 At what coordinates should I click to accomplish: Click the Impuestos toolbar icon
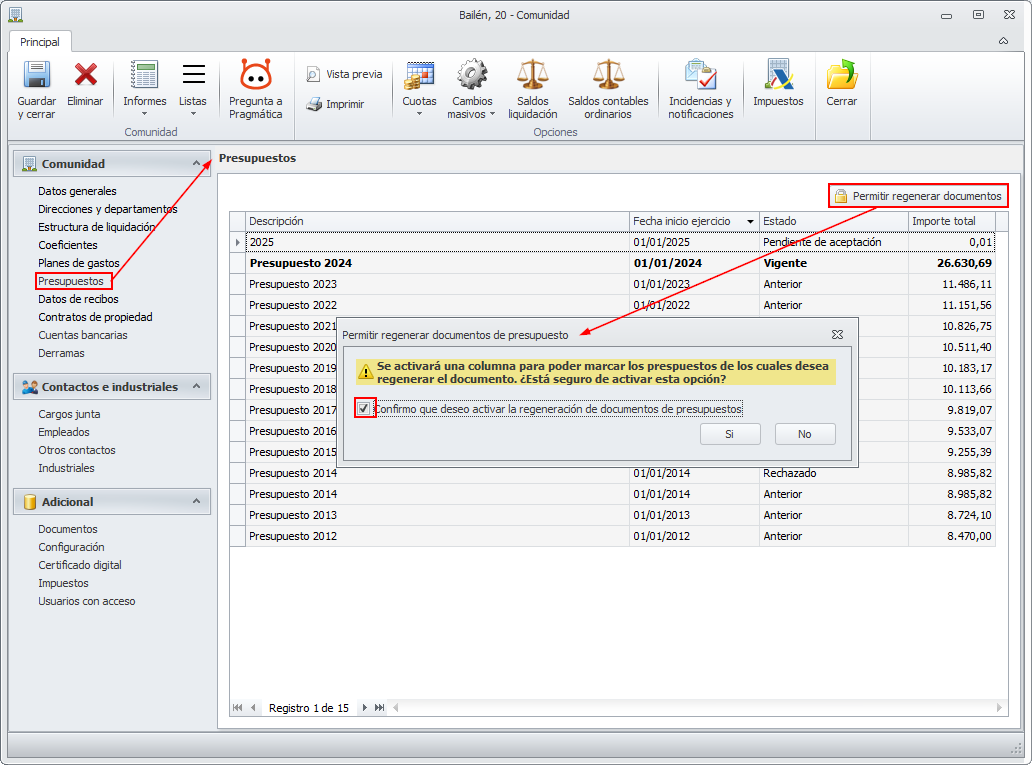click(x=778, y=77)
